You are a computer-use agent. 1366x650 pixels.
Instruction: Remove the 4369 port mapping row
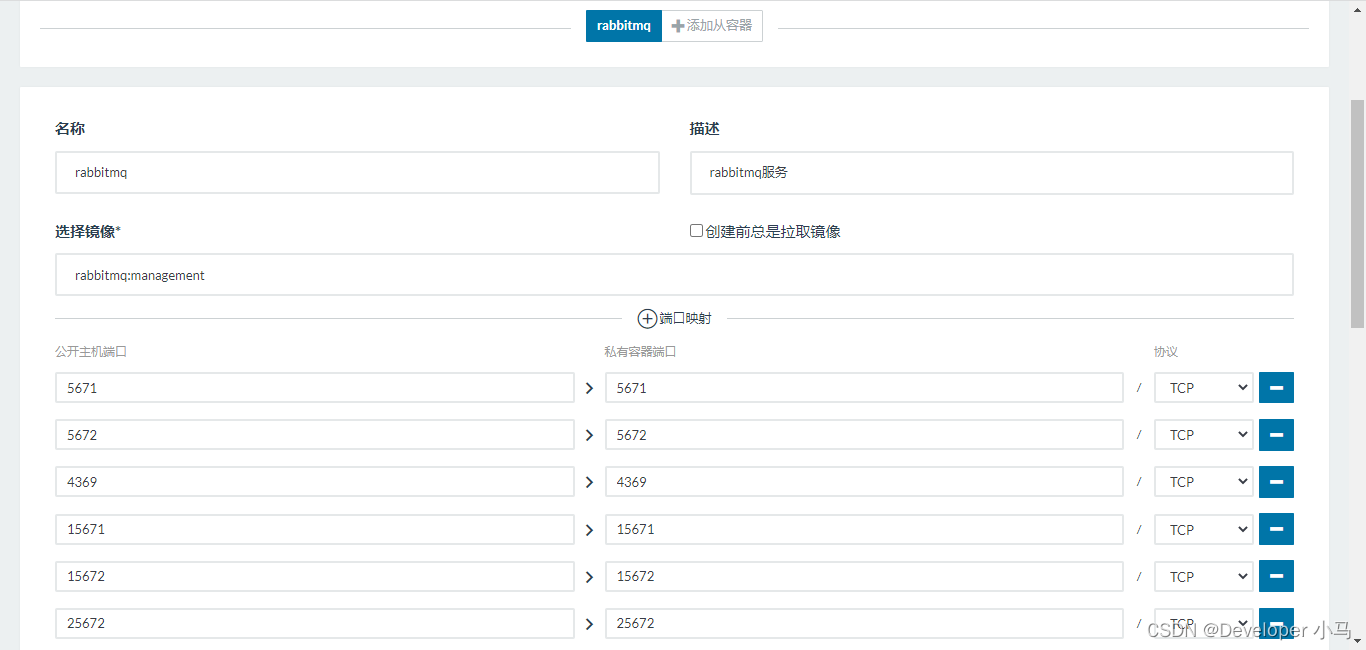1276,482
